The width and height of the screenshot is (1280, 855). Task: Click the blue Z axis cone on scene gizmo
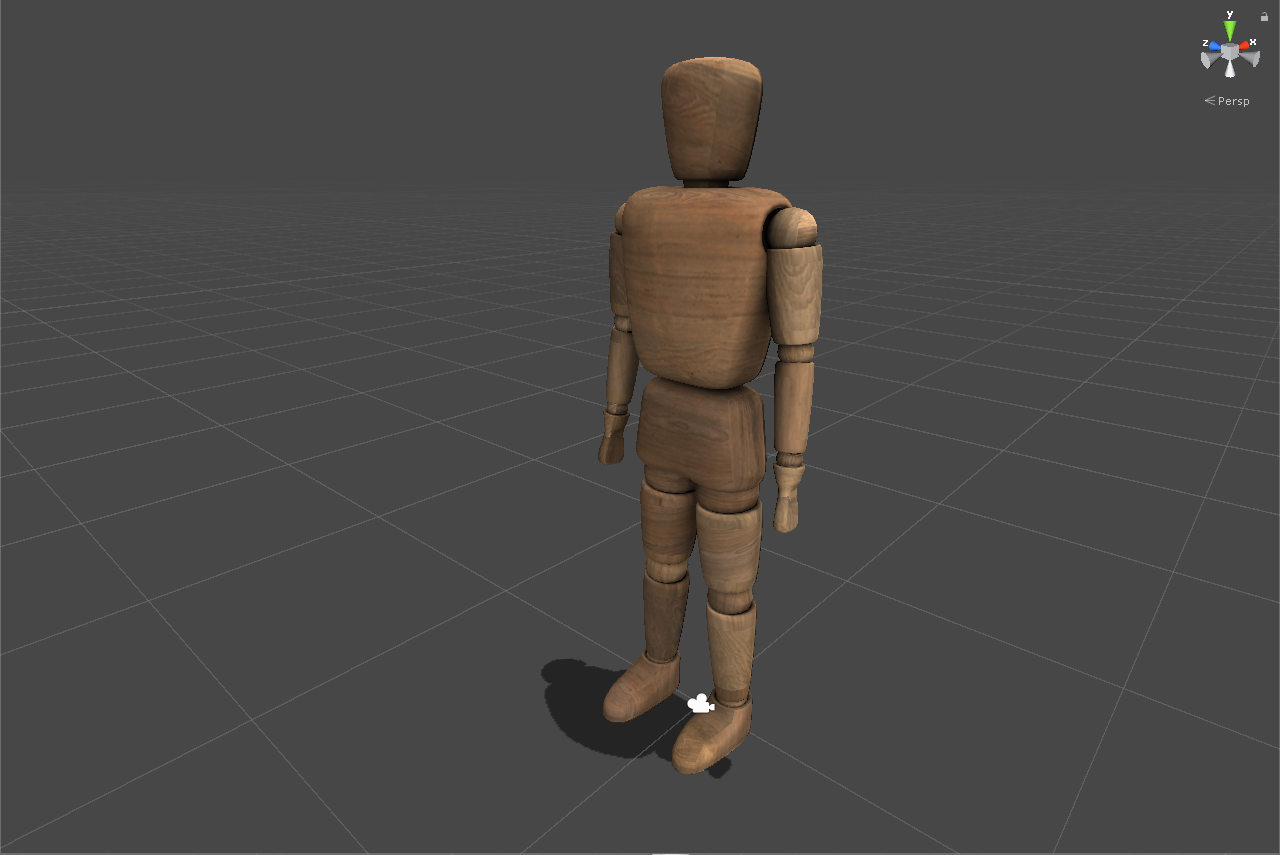[1214, 45]
